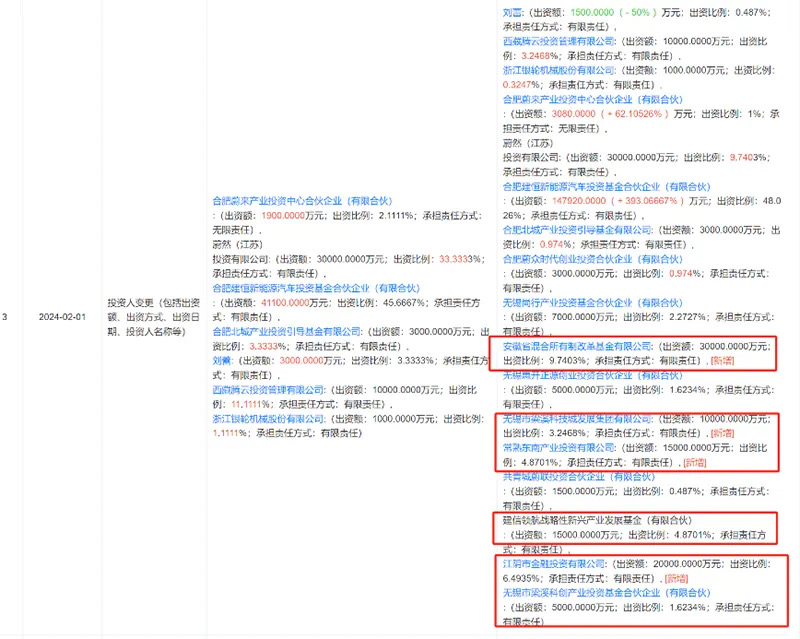Image resolution: width=800 pixels, height=639 pixels.
Task: Open 合肥北城产业投资引导基金 link with 0.974% ratio
Action: pos(577,230)
